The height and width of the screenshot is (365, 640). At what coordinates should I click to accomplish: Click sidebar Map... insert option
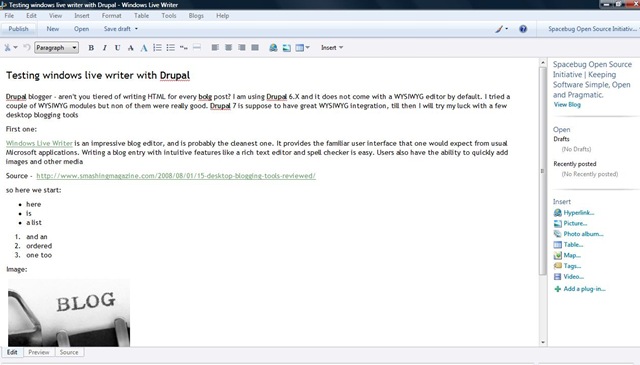coord(567,255)
